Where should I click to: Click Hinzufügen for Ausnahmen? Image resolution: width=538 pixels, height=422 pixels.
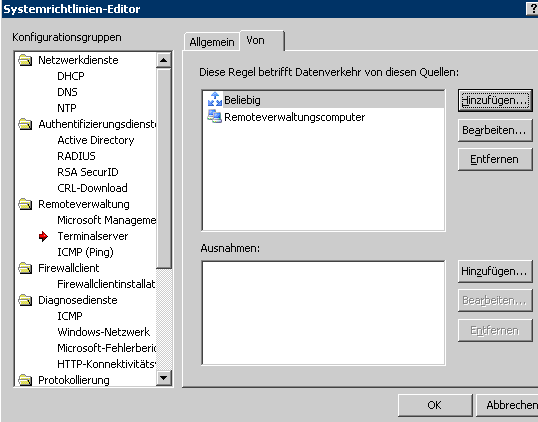pyautogui.click(x=495, y=271)
